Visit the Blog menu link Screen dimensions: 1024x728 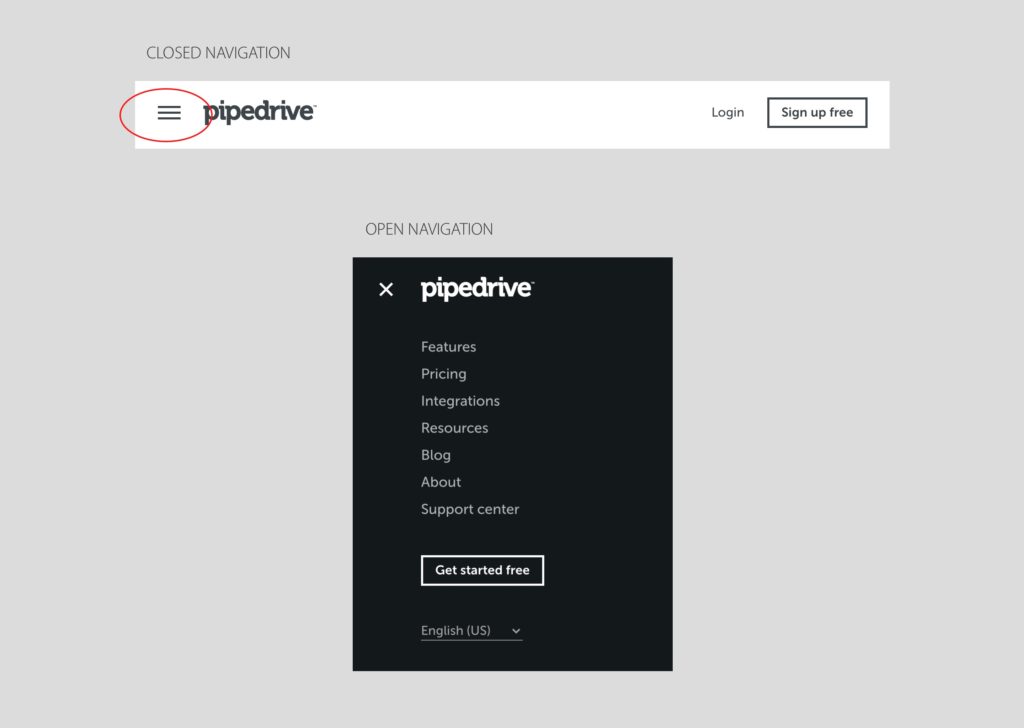(436, 455)
